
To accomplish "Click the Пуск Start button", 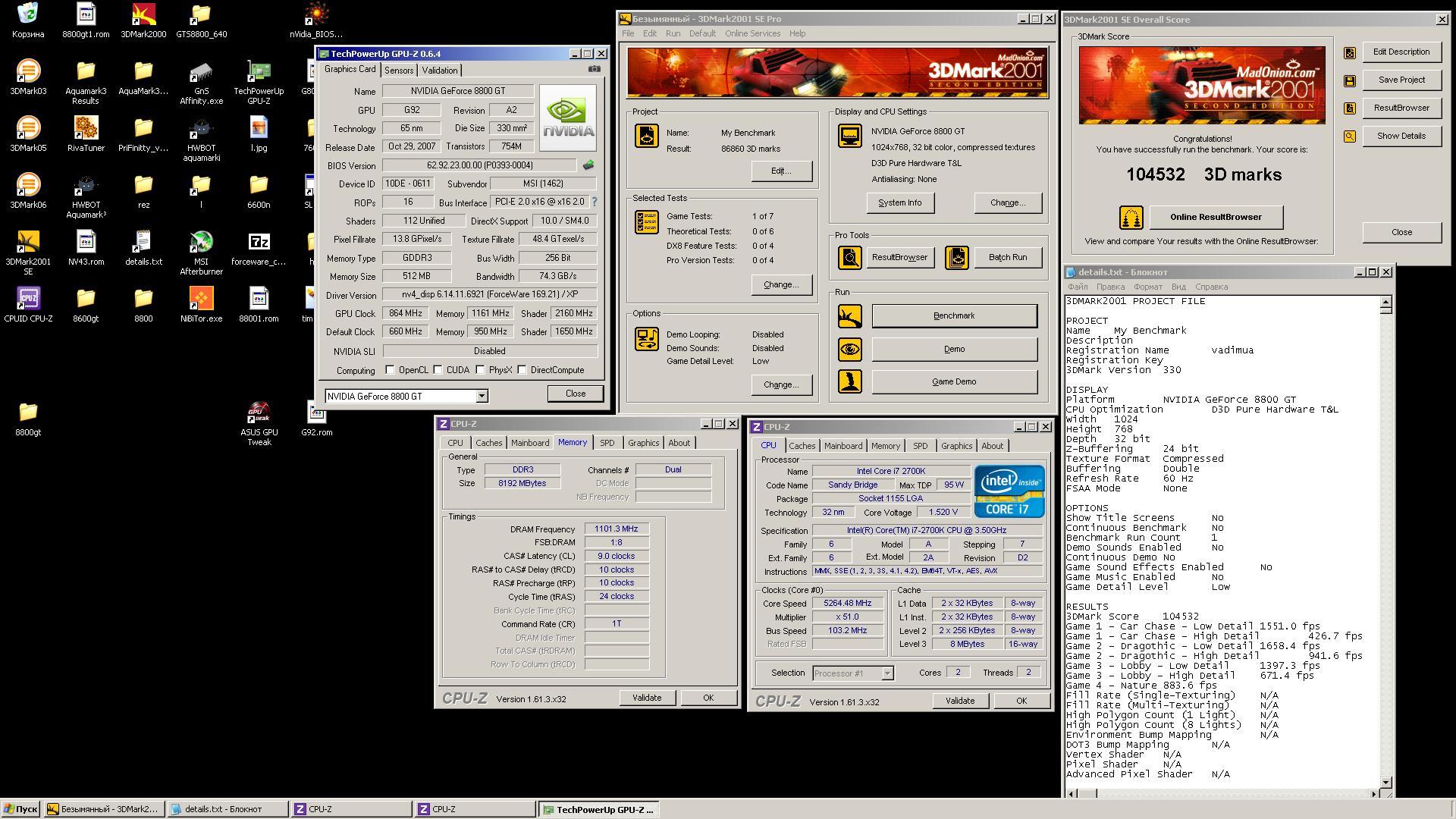I will pos(20,809).
